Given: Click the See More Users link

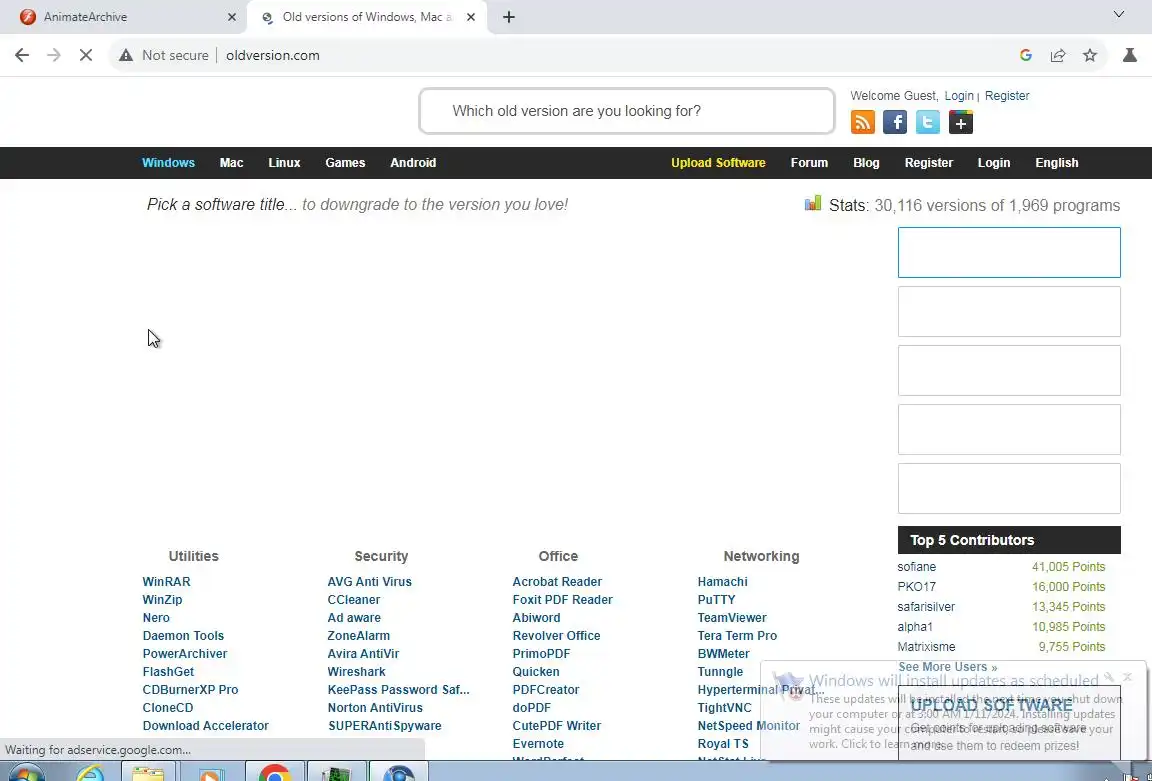Looking at the screenshot, I should pos(947,667).
